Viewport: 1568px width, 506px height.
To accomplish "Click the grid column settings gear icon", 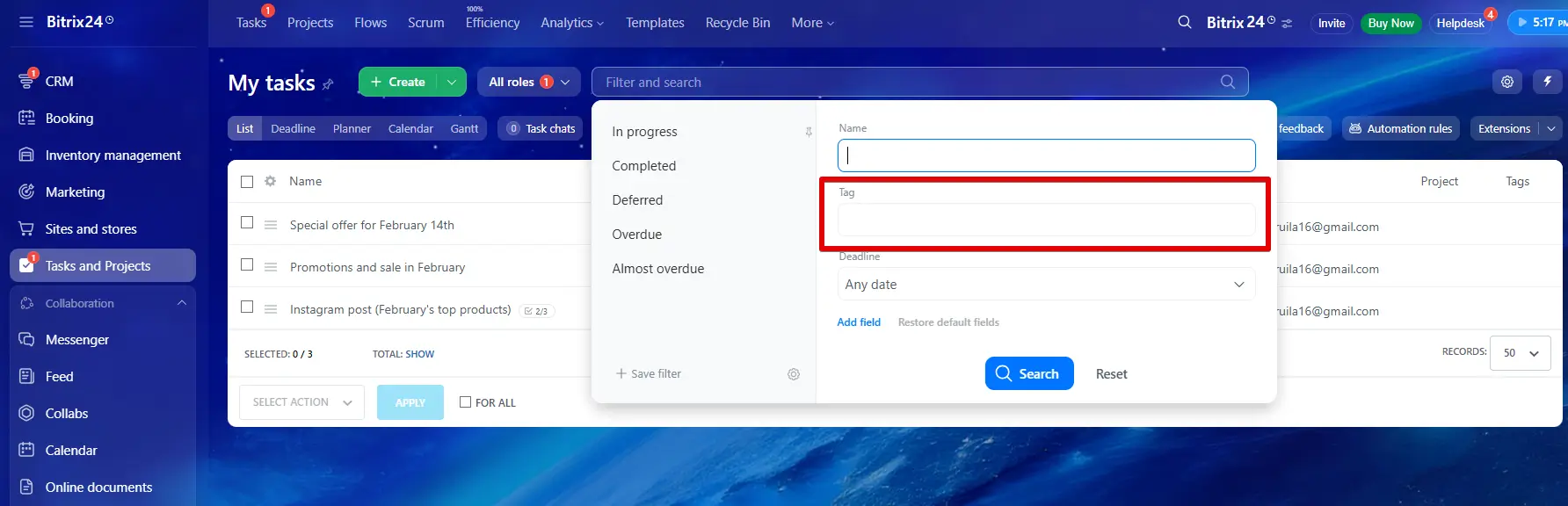I will (271, 181).
